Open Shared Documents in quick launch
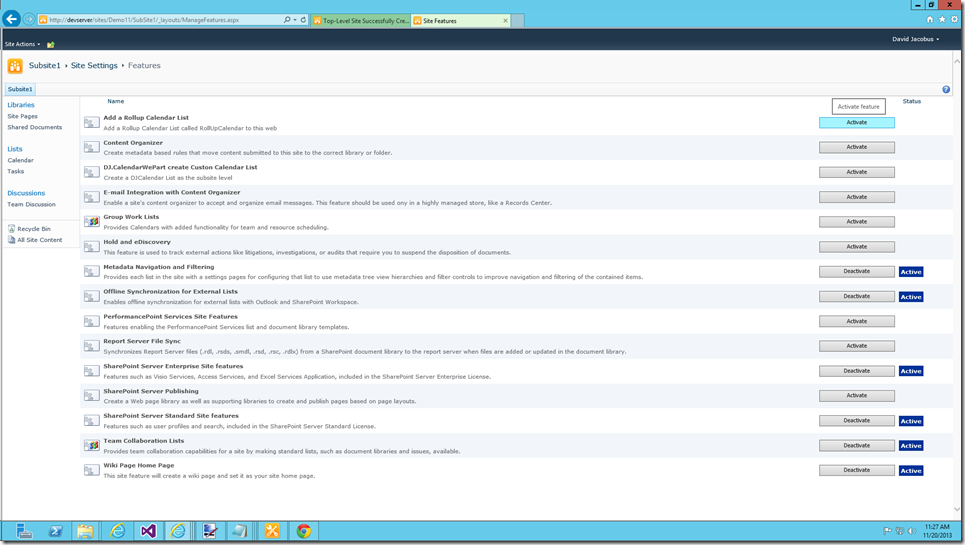Image resolution: width=965 pixels, height=545 pixels. coord(34,127)
